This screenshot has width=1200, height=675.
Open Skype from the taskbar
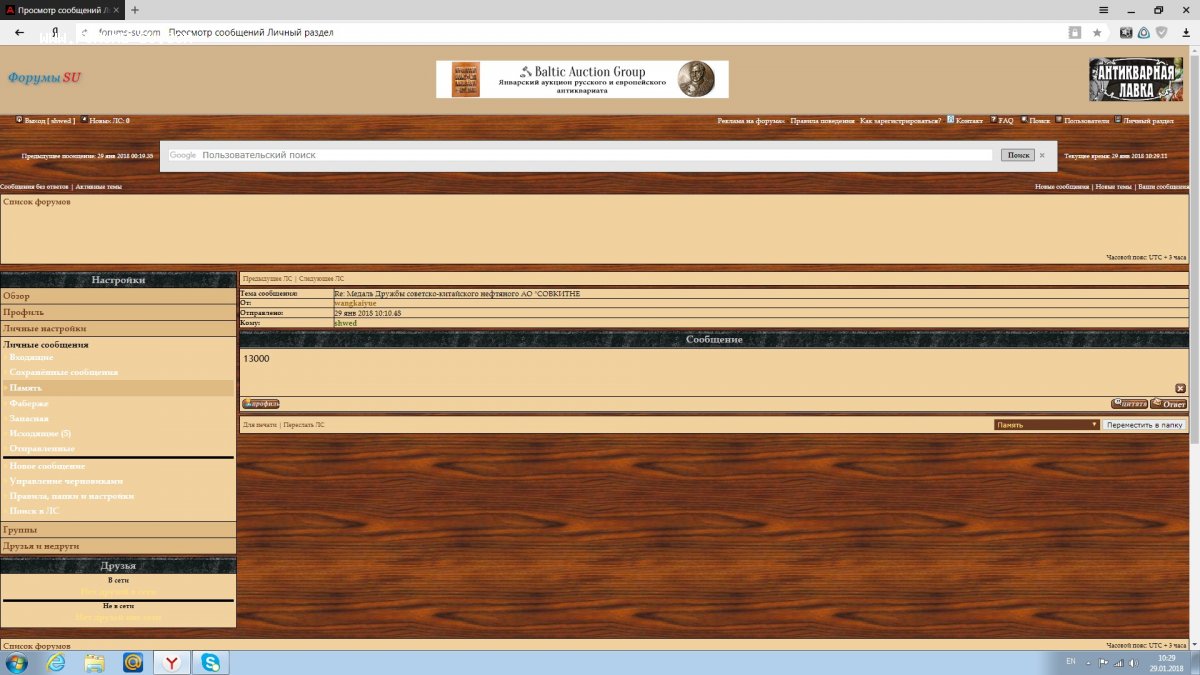click(211, 662)
